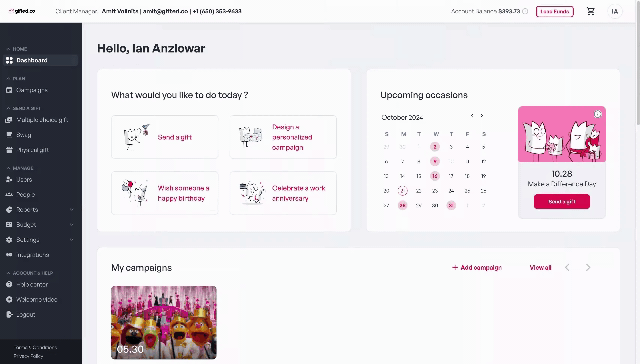640x364 pixels.
Task: Click Design a personalized campaign card
Action: coord(283,137)
